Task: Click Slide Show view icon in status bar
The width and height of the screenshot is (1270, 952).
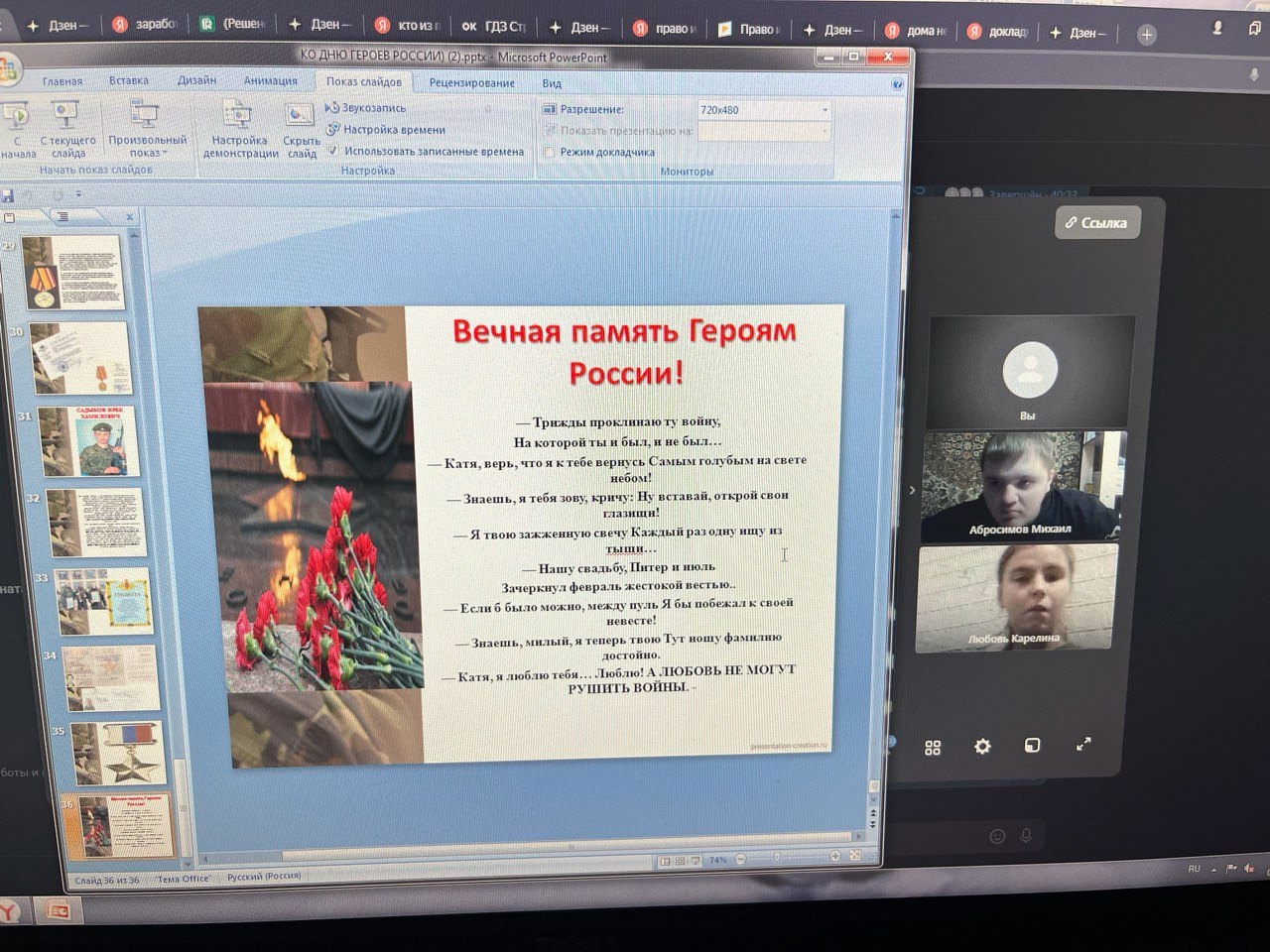Action: coord(696,861)
